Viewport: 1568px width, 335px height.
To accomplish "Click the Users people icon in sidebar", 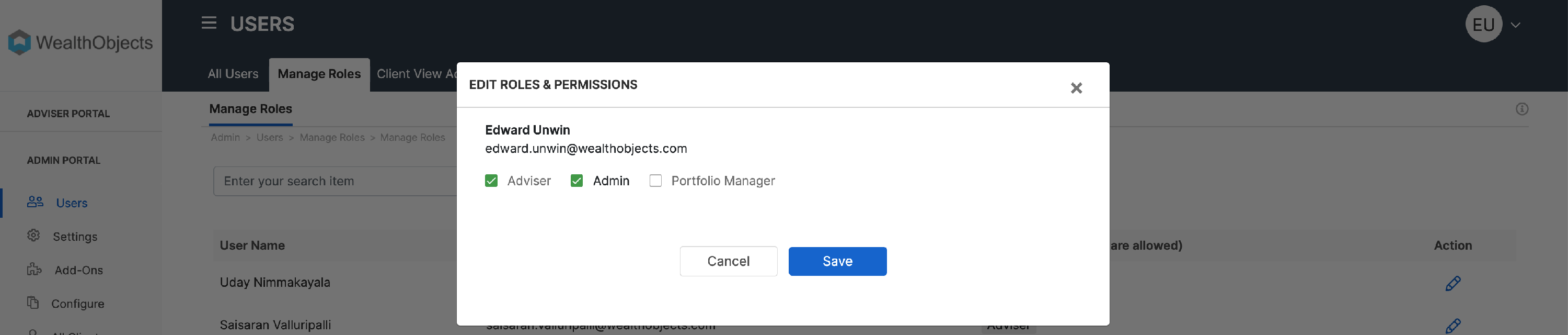I will (36, 202).
